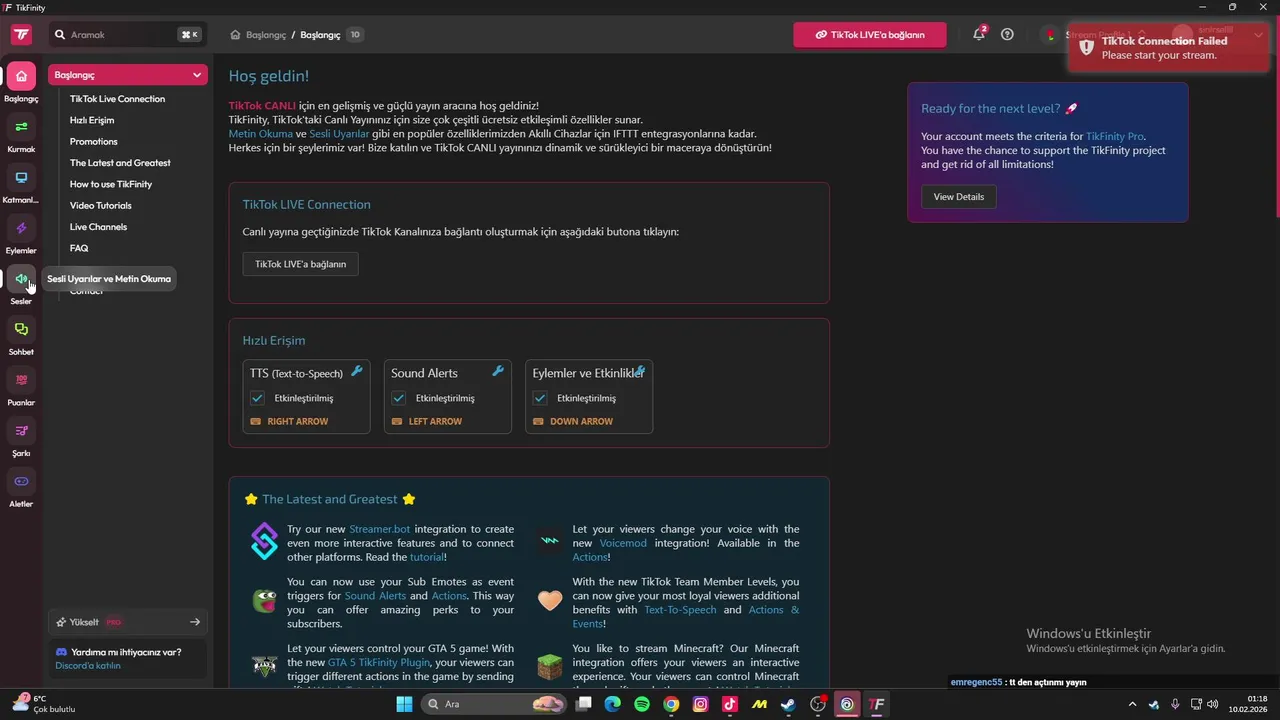Open TikTok from the taskbar

coord(730,704)
